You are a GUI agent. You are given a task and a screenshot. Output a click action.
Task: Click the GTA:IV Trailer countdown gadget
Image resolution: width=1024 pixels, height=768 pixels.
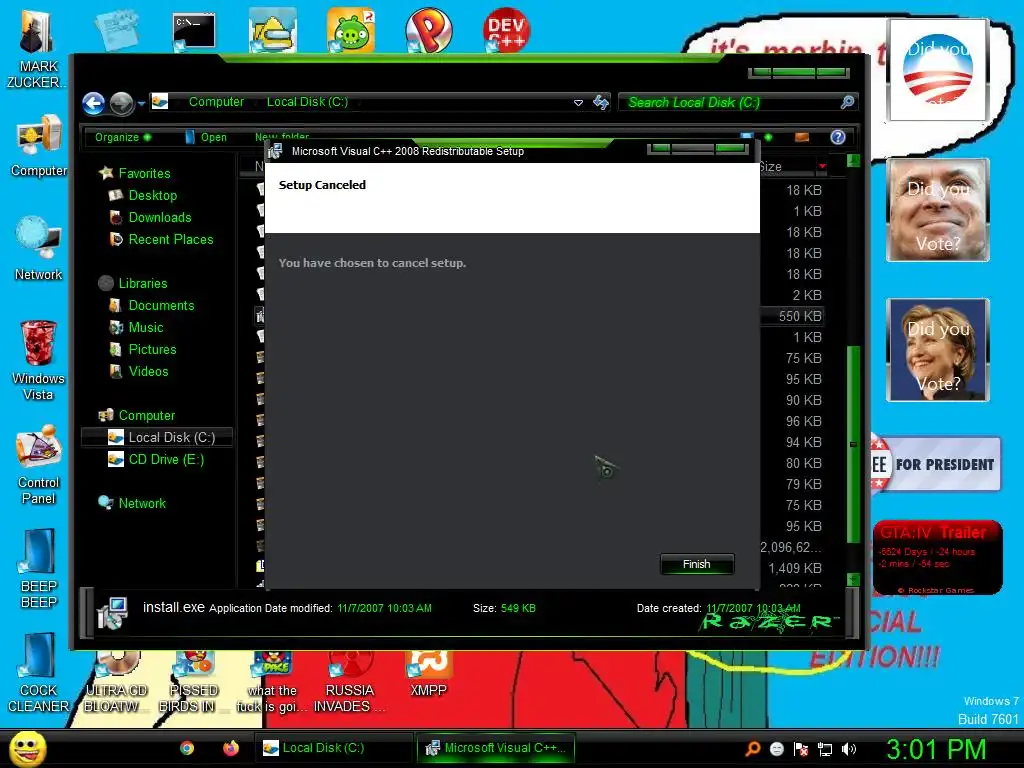point(937,557)
